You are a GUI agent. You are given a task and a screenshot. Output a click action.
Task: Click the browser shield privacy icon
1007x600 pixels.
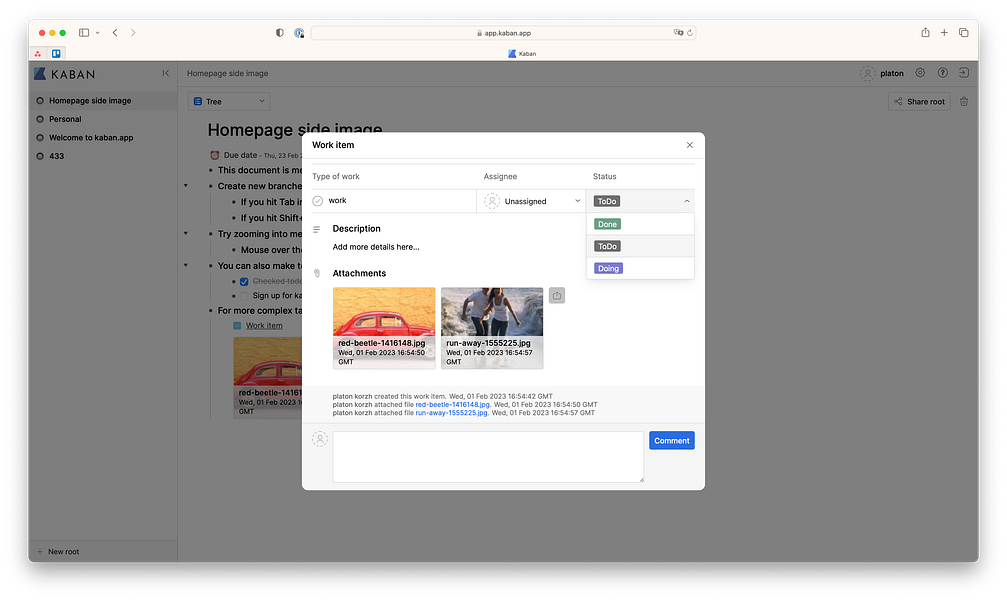click(279, 33)
